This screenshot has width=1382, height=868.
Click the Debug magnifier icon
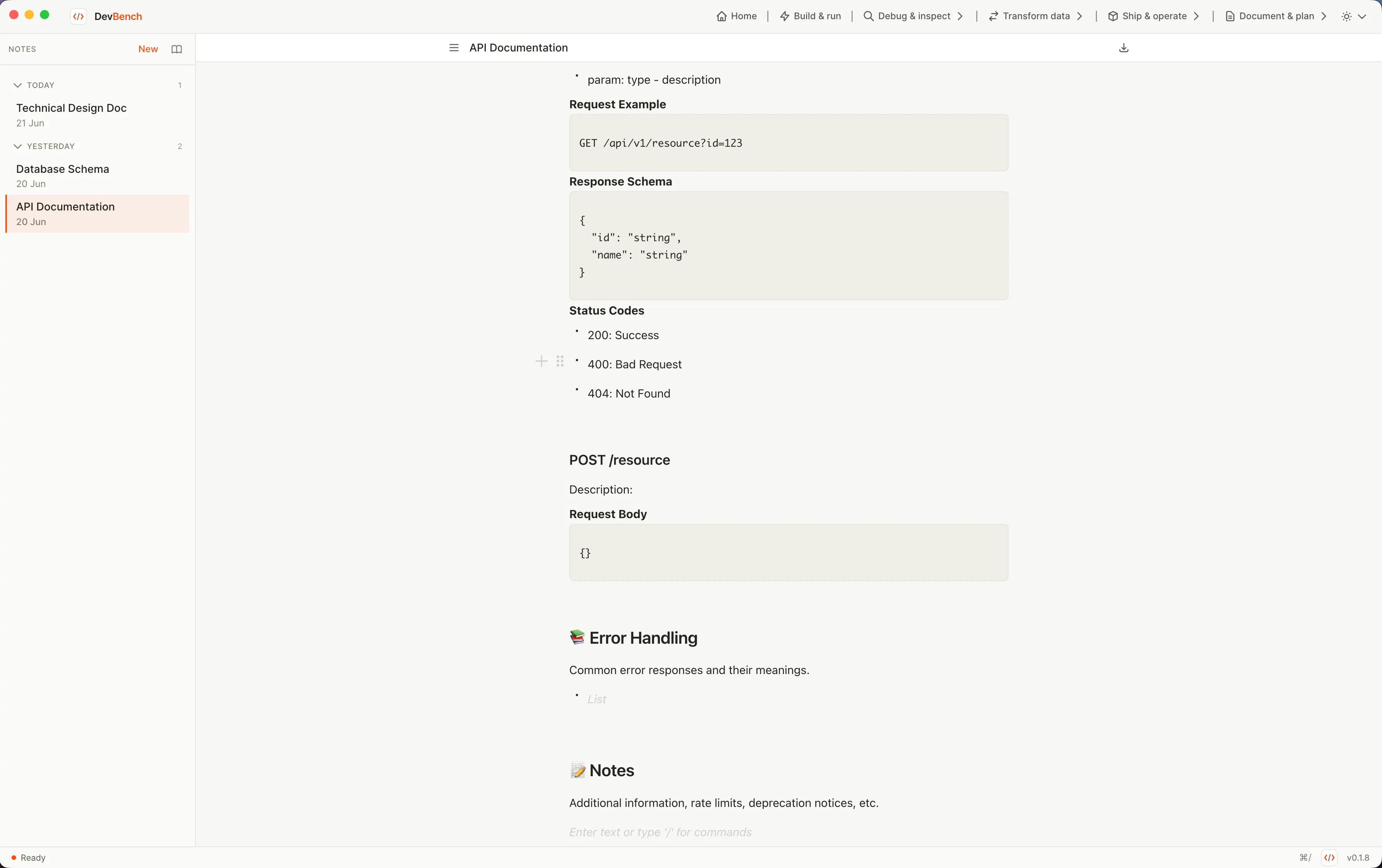(868, 16)
